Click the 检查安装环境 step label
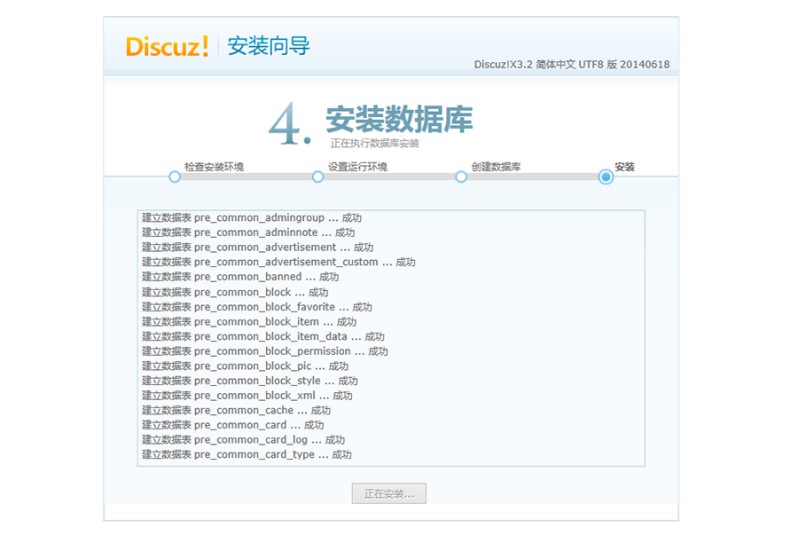 (x=214, y=166)
